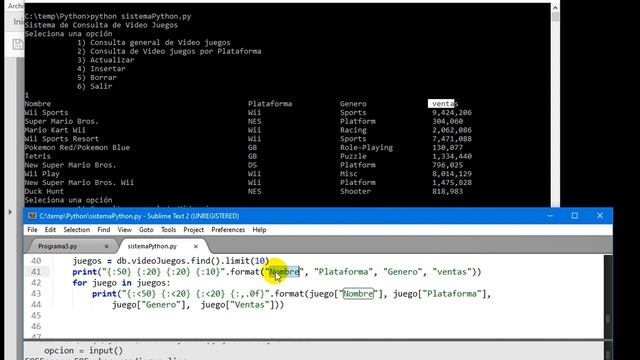Click the "Nombre" column header in console
Image resolution: width=640 pixels, height=360 pixels.
[38, 104]
